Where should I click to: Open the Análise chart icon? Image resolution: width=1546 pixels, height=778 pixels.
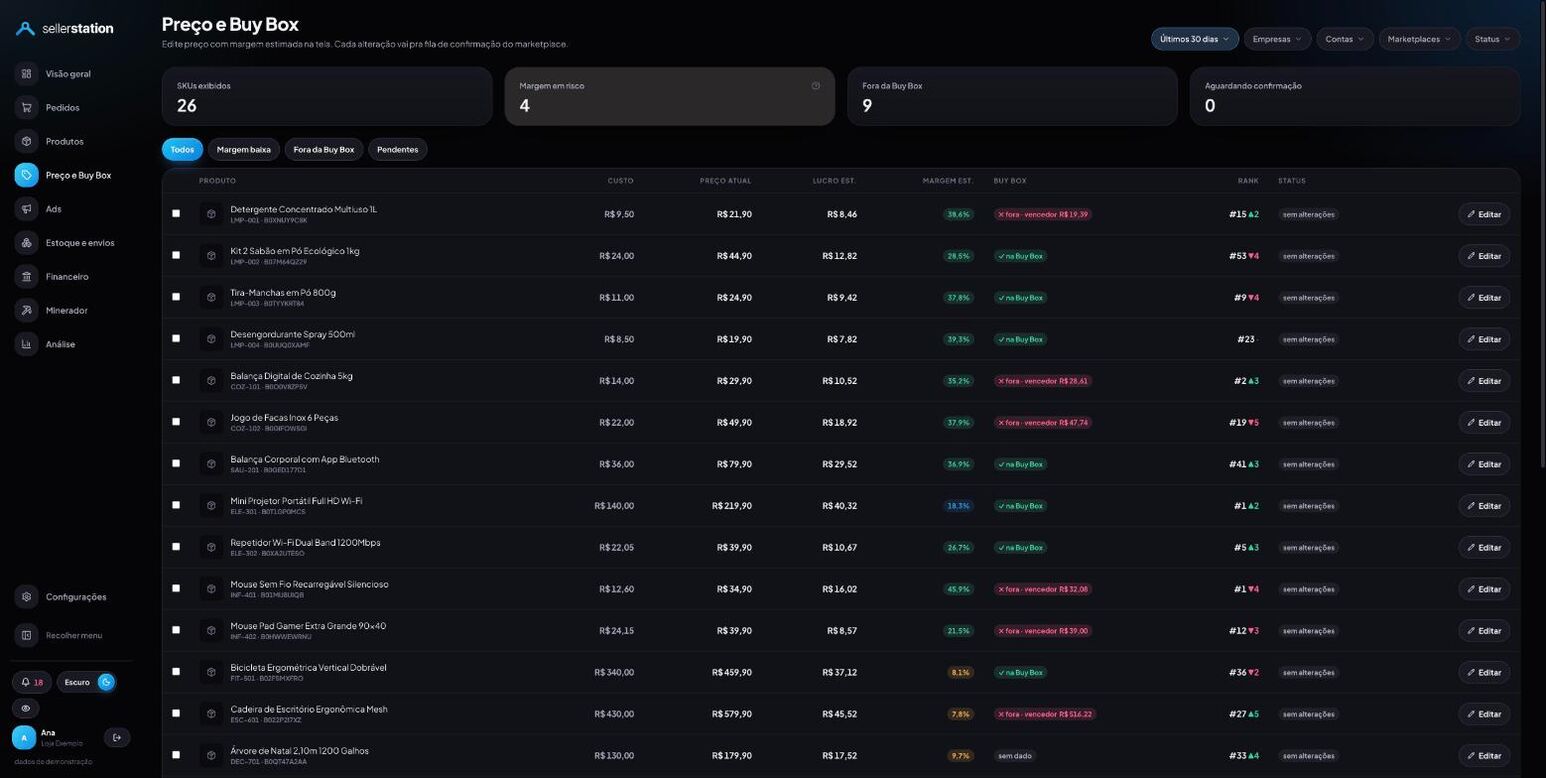(26, 345)
